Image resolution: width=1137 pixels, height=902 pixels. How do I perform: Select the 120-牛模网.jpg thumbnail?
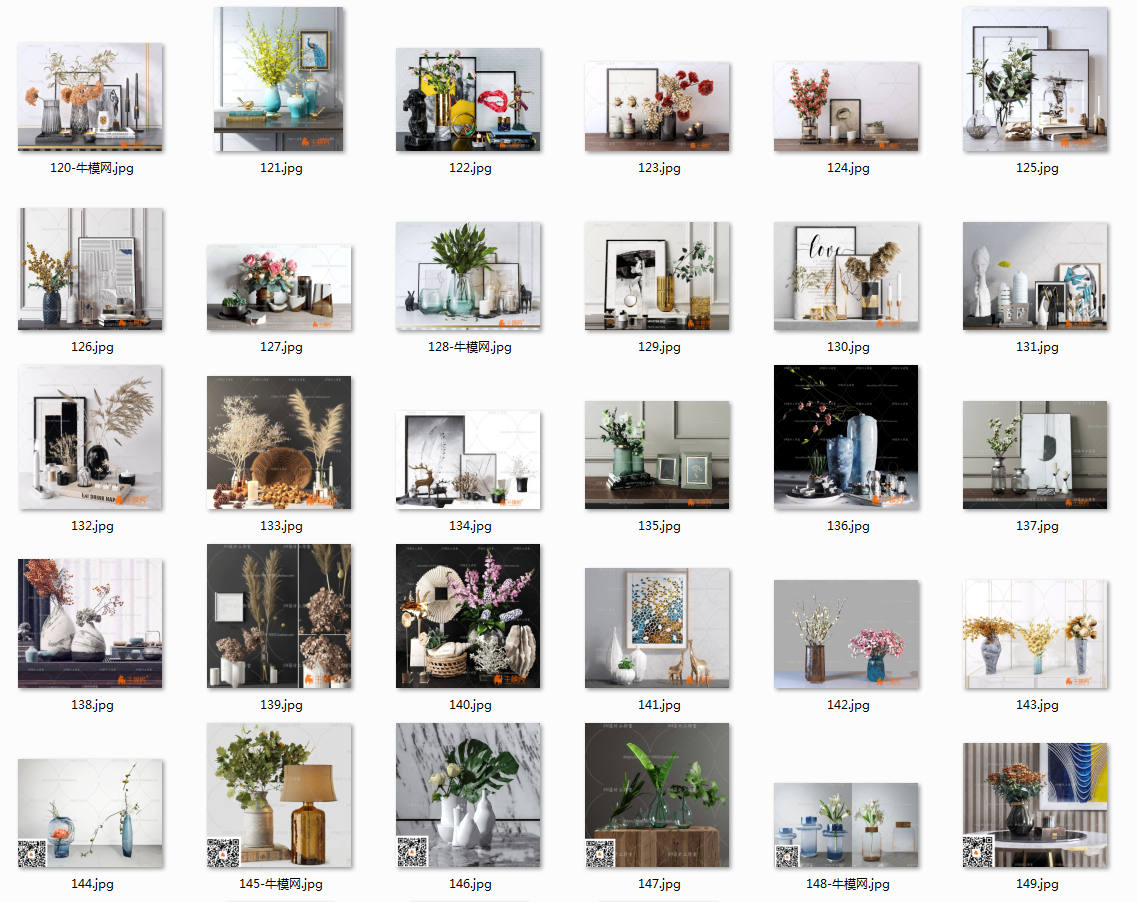90,97
